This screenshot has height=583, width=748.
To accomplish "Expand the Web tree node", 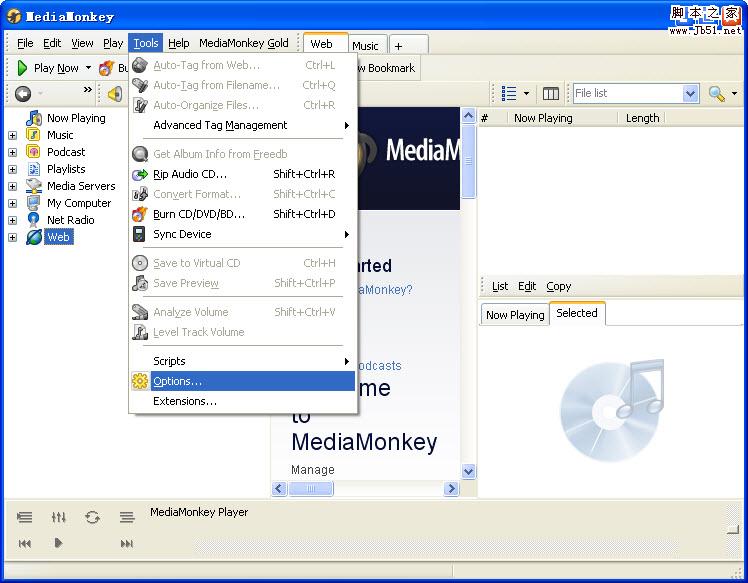I will [12, 238].
